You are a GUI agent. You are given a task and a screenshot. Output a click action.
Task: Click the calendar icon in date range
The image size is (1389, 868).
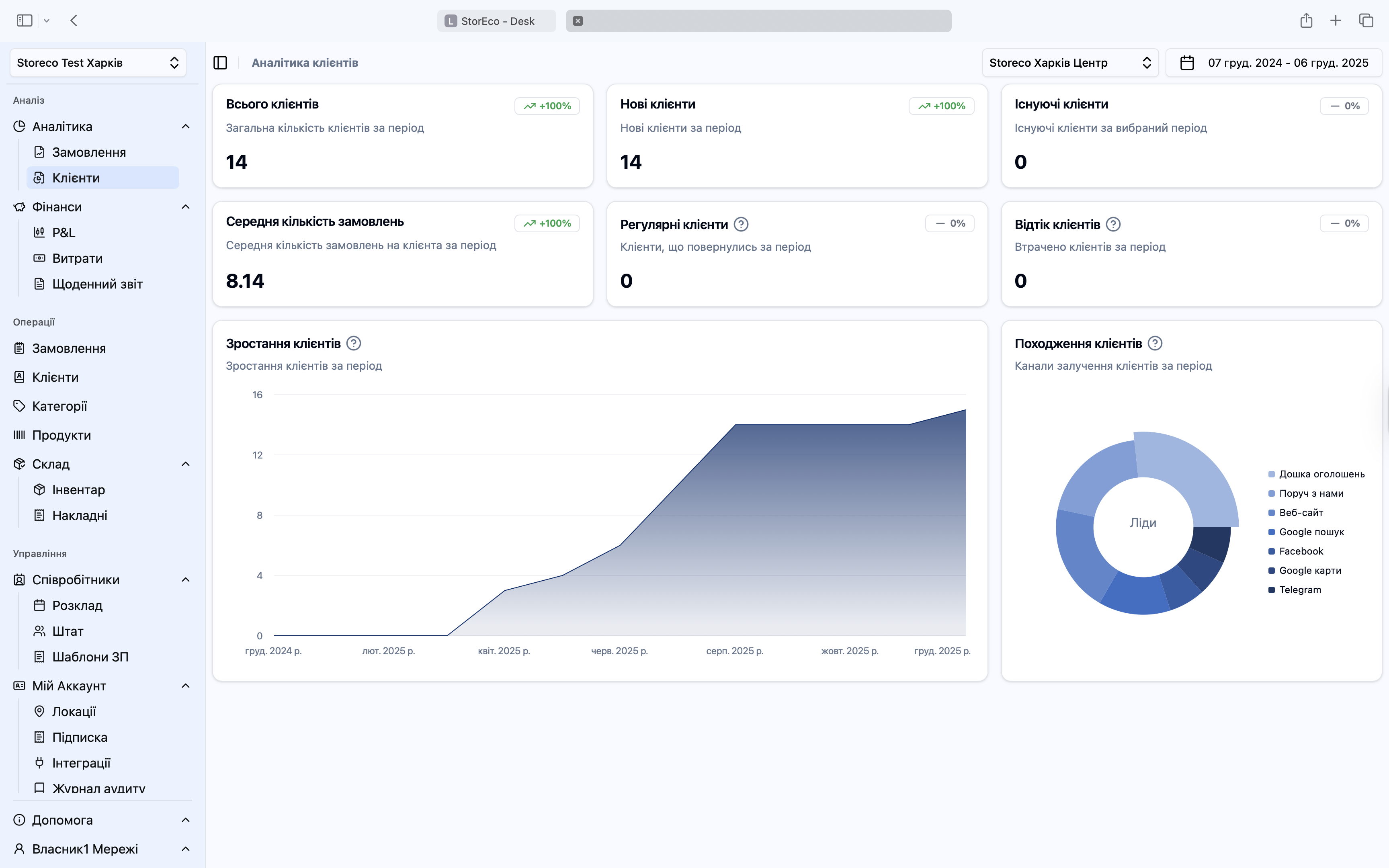pyautogui.click(x=1187, y=63)
